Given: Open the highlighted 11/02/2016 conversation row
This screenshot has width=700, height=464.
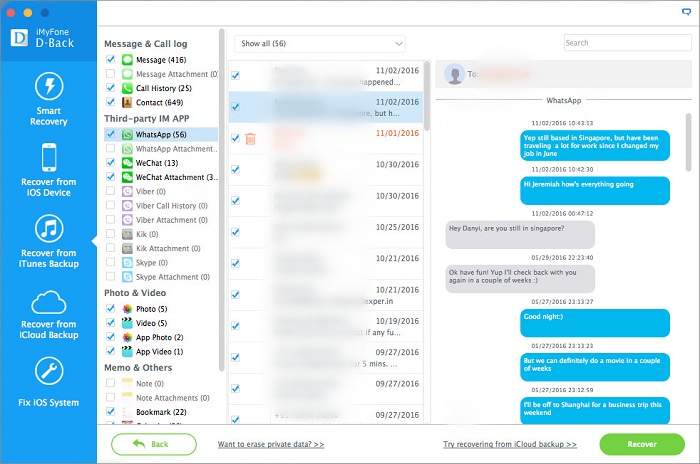Looking at the screenshot, I should 326,107.
